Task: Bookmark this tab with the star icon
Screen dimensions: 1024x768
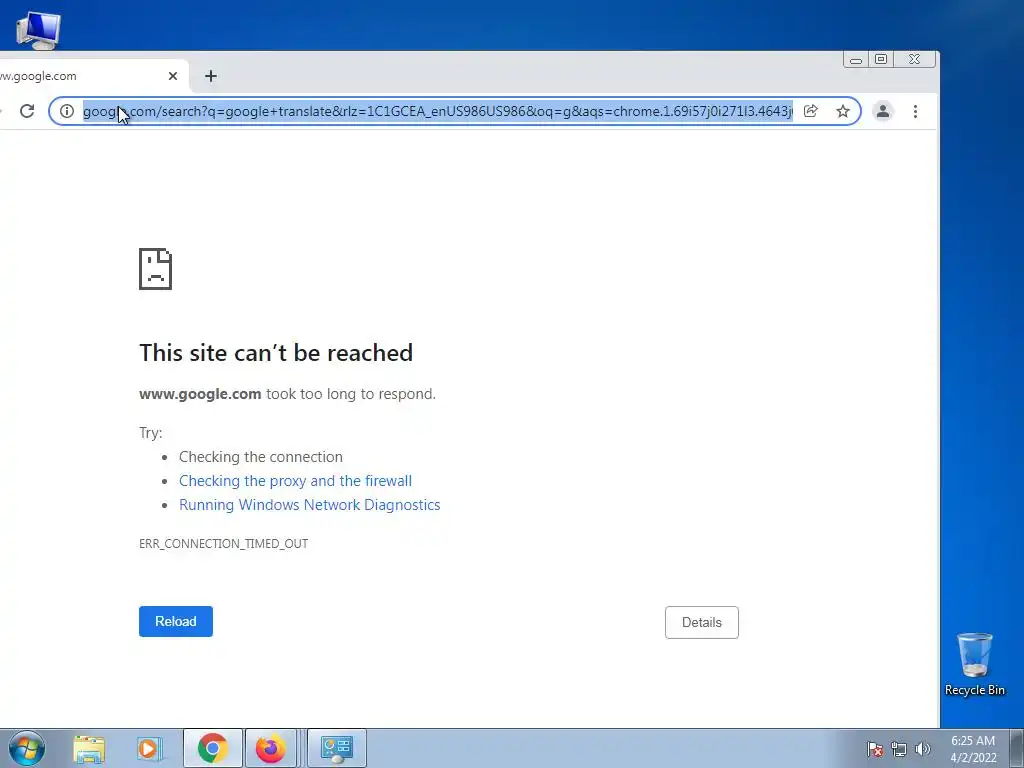Action: point(843,111)
